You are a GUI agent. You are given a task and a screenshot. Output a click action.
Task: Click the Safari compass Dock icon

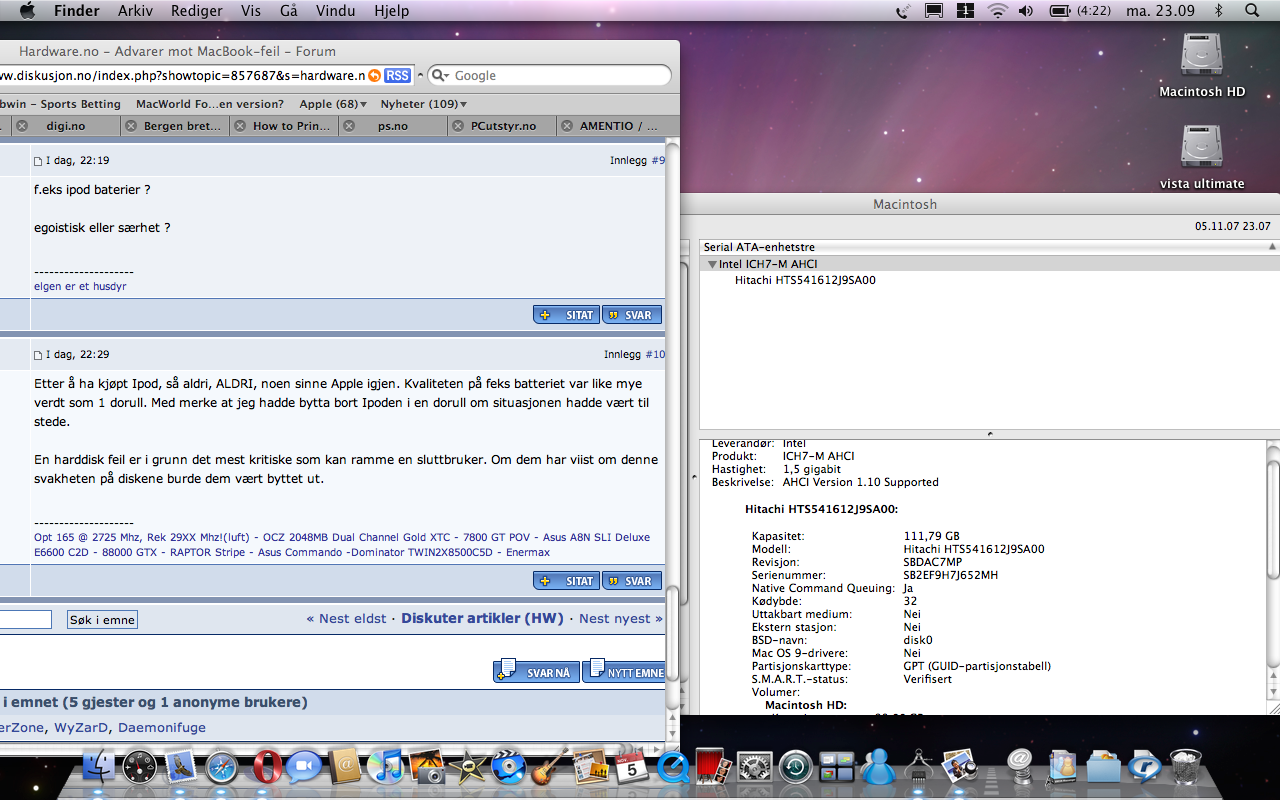[221, 768]
